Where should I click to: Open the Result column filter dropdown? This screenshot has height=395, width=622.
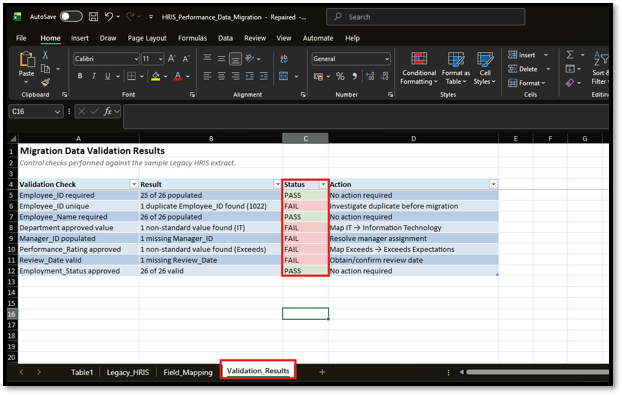point(277,184)
